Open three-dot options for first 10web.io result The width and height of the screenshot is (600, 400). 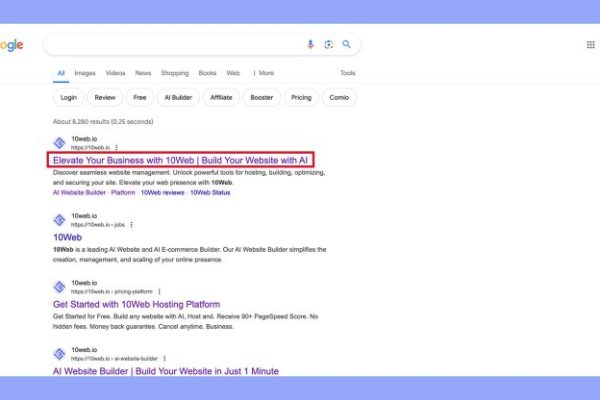pyautogui.click(x=116, y=147)
